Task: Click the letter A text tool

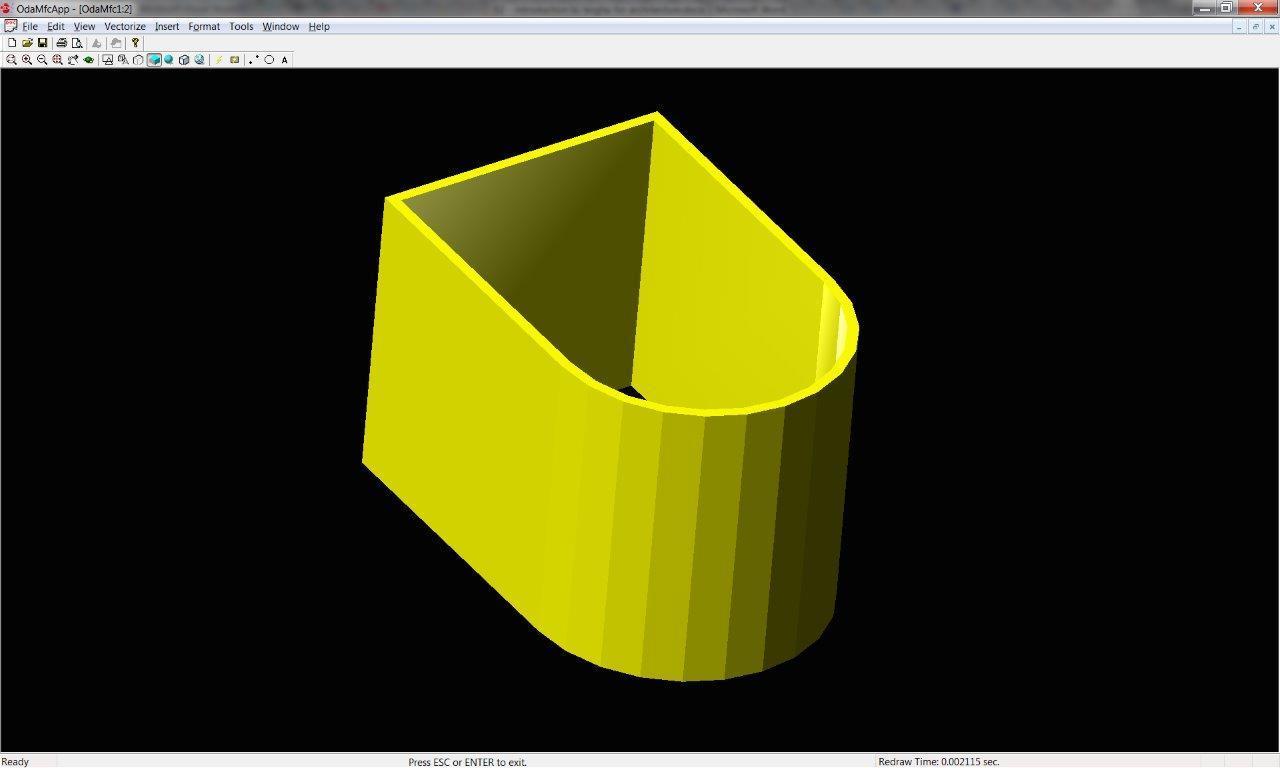Action: coord(284,60)
